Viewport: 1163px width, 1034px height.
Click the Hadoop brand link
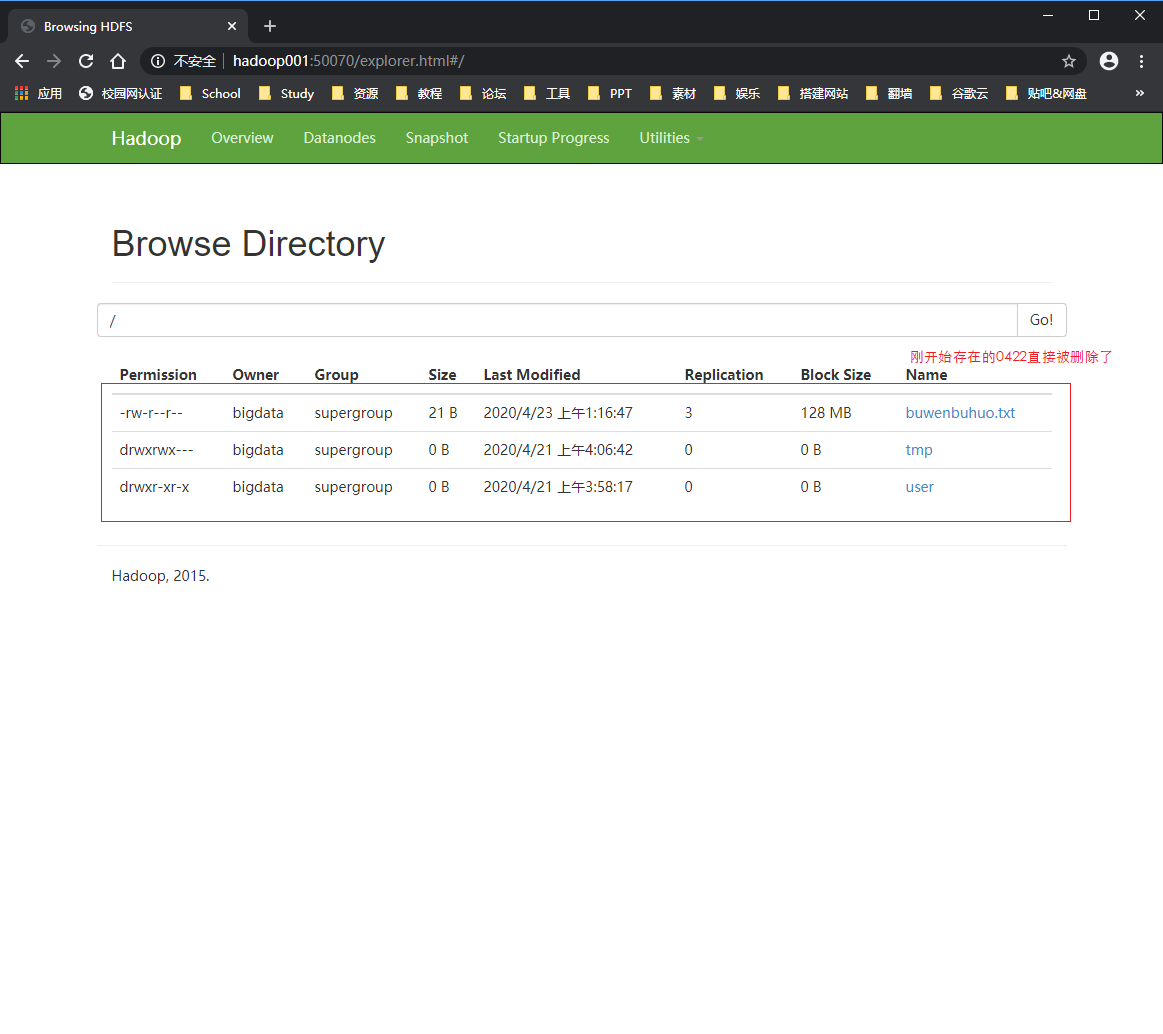146,139
